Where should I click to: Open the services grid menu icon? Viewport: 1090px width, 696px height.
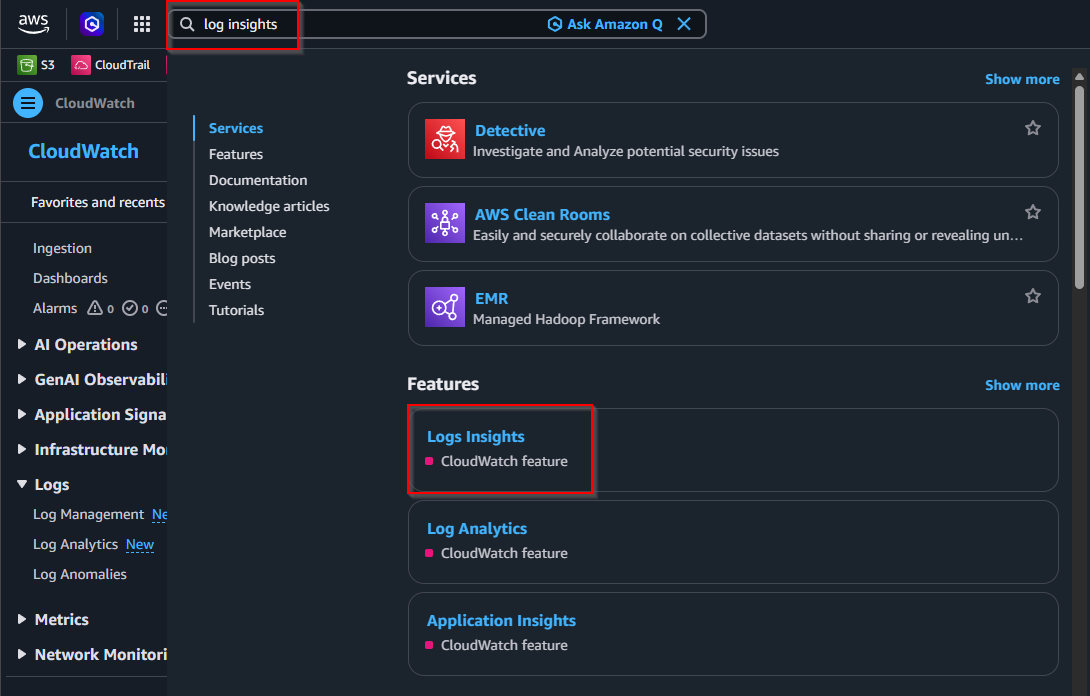coord(142,24)
